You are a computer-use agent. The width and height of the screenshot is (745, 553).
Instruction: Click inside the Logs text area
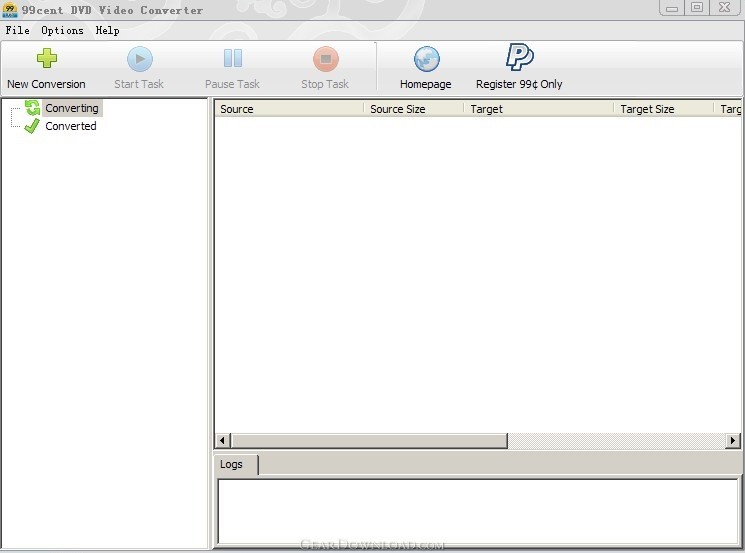(478, 511)
